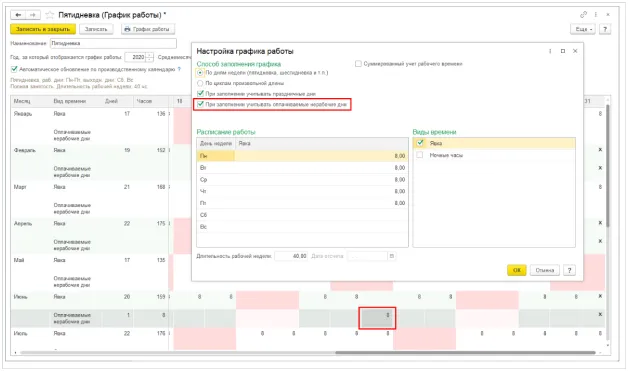Screen dimensions: 628x371
Task: Focus the Наименование field with Пятидневка
Action: click(113, 43)
